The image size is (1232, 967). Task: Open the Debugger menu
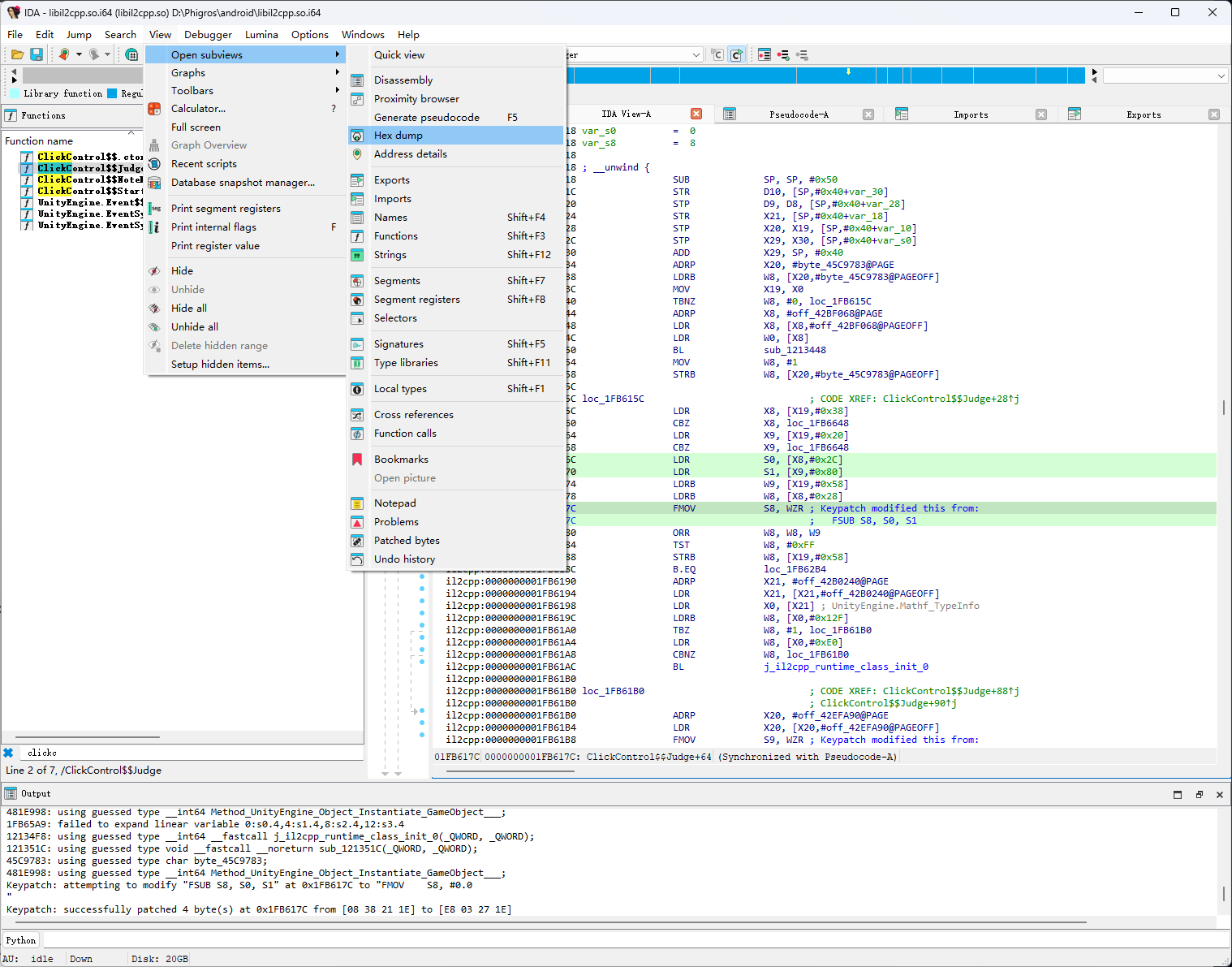pos(208,34)
